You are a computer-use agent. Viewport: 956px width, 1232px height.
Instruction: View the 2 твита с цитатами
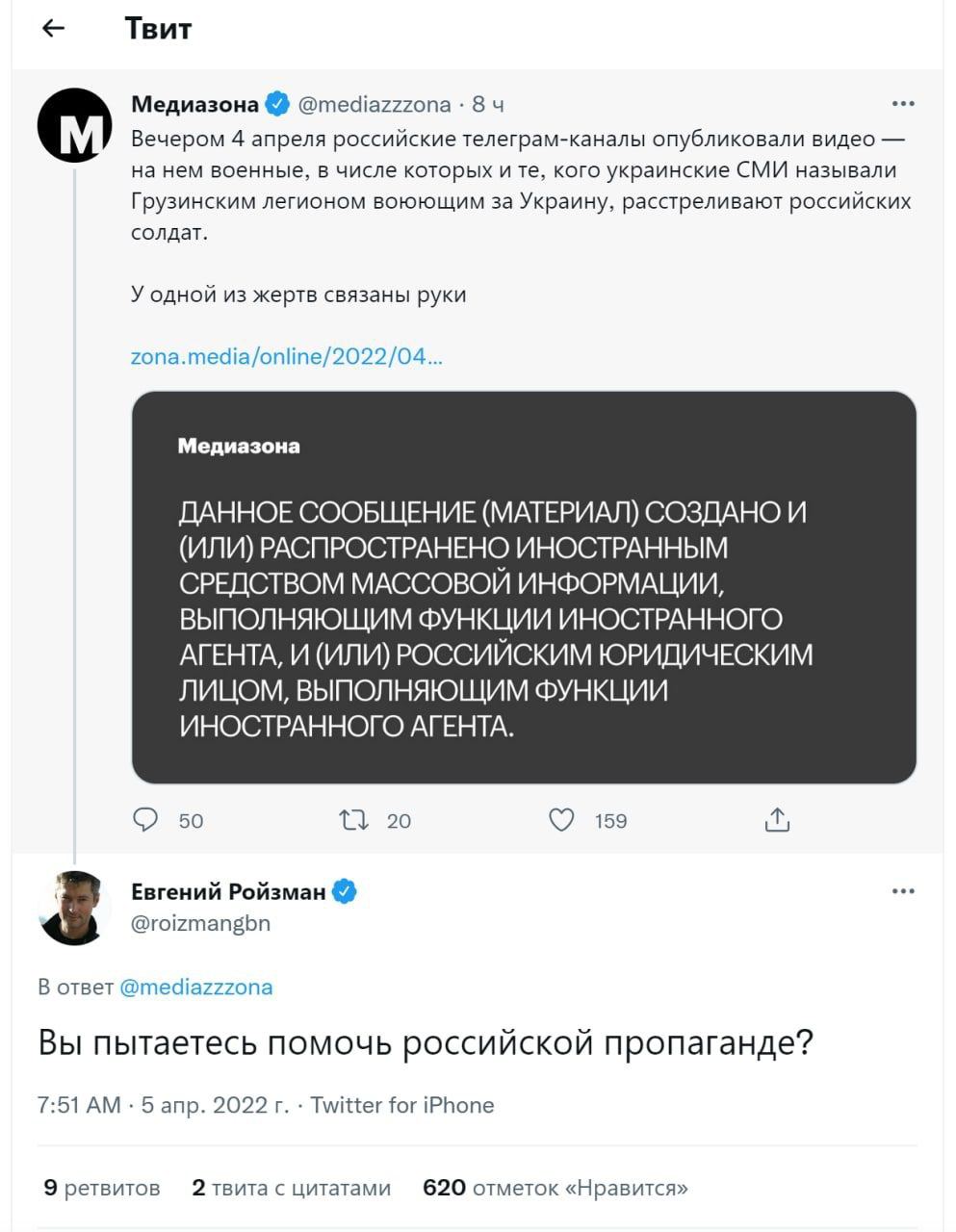(292, 1188)
